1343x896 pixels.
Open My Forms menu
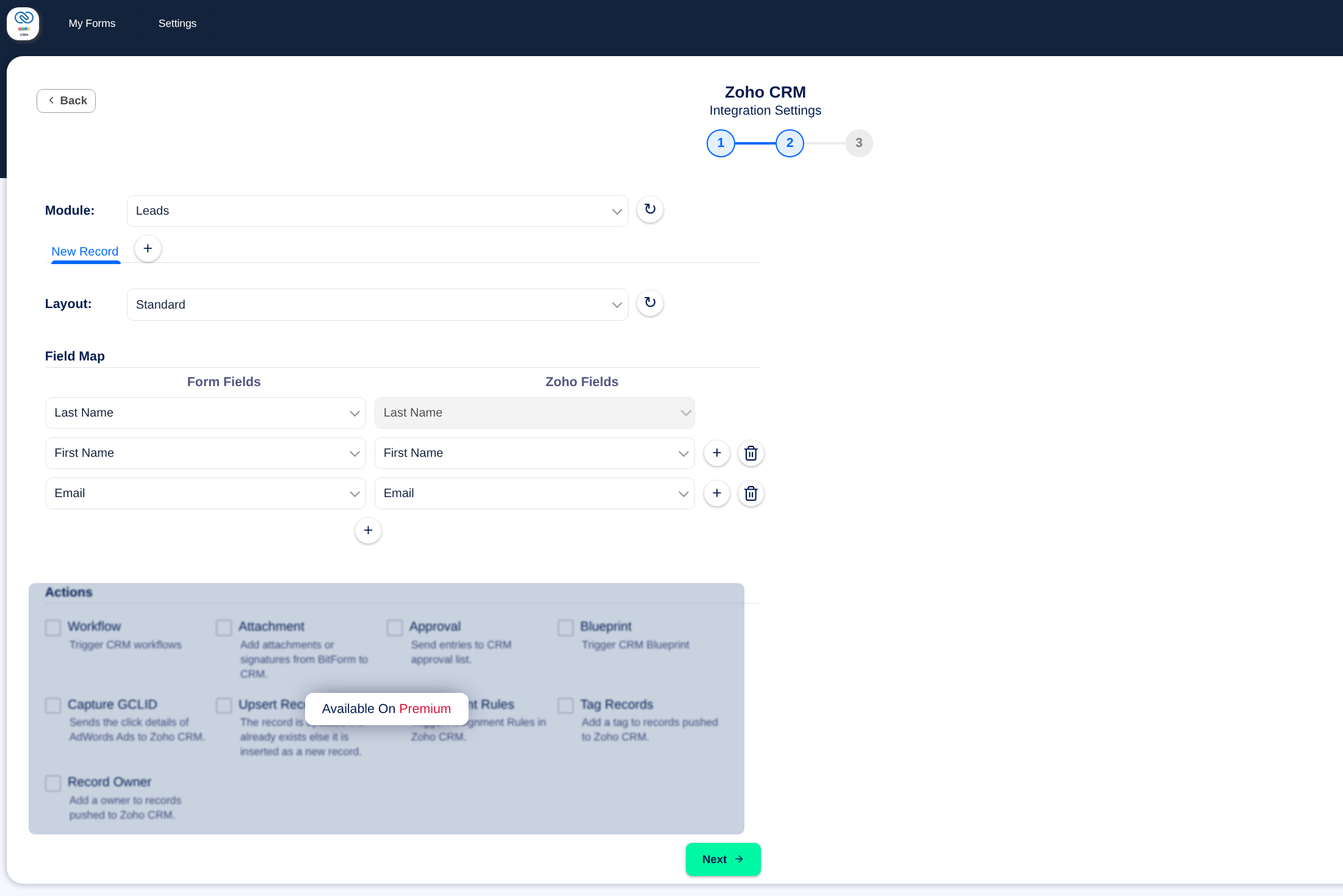point(92,23)
